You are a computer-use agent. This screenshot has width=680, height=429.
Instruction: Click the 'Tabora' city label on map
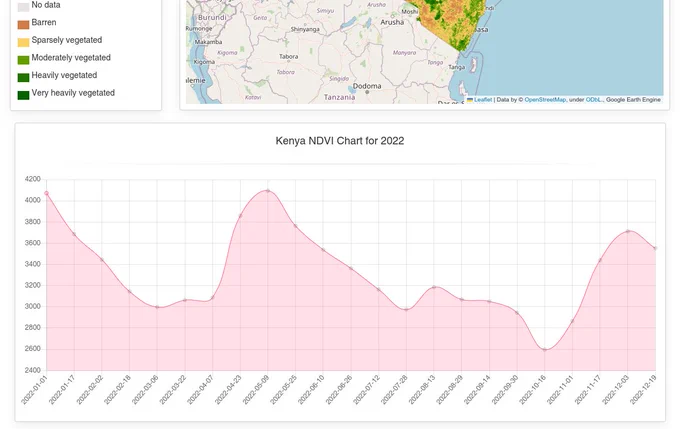(288, 57)
